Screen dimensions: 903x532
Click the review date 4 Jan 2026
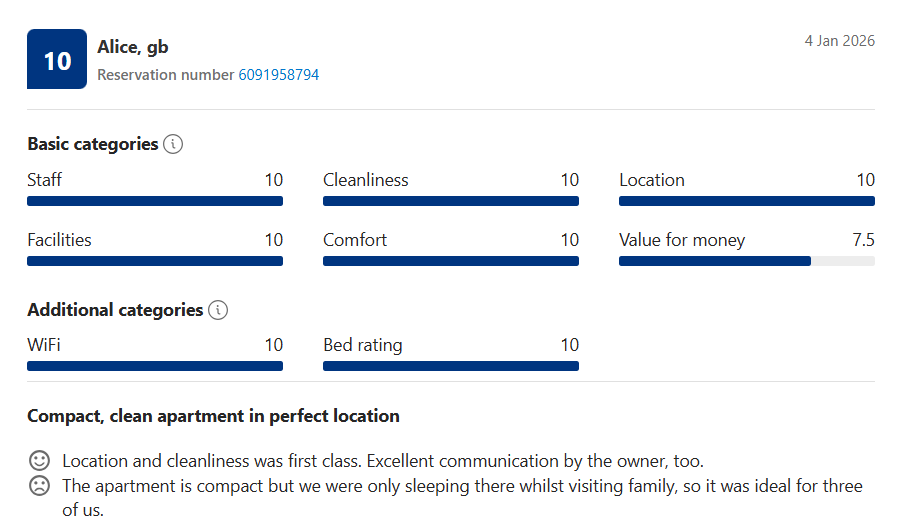point(839,41)
